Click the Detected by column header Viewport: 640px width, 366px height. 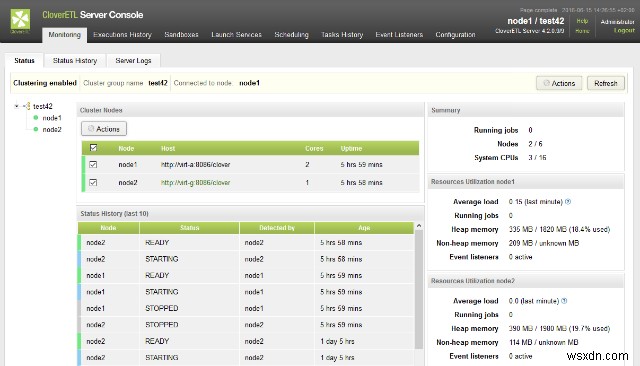click(277, 228)
